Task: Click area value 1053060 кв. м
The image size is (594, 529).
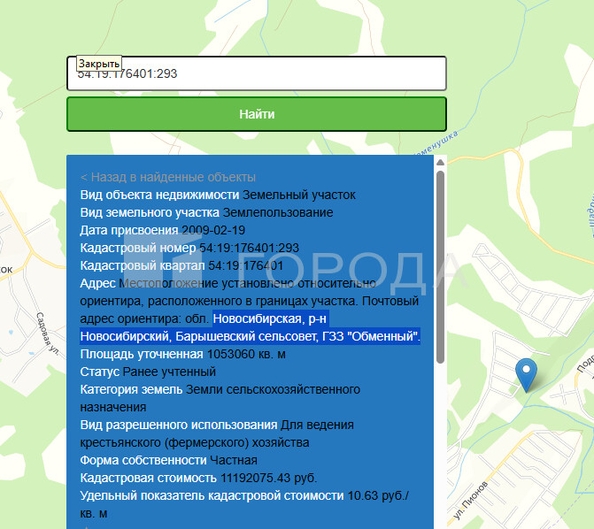Action: 246,354
